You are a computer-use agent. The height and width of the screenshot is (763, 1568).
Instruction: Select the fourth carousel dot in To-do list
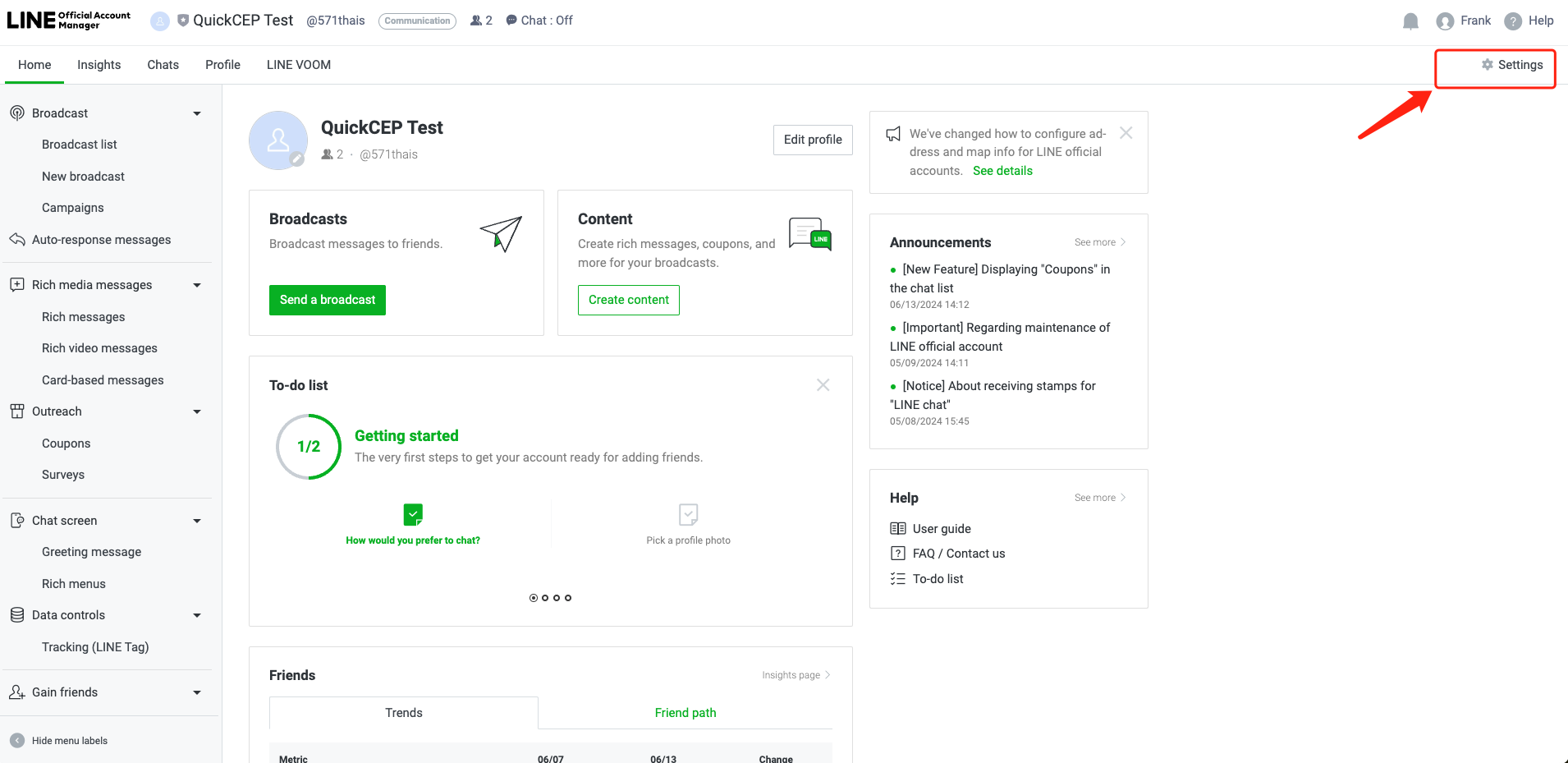click(x=568, y=598)
